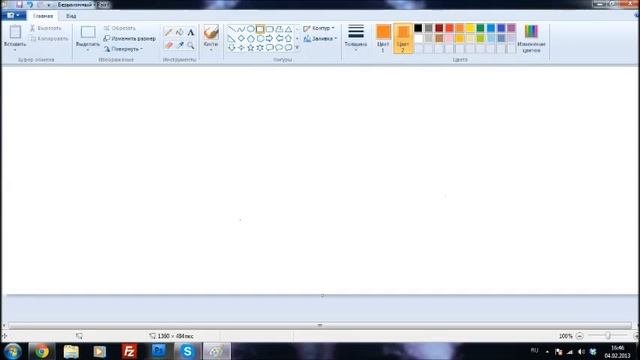
Task: Select the Magnifier tool
Action: click(x=191, y=45)
